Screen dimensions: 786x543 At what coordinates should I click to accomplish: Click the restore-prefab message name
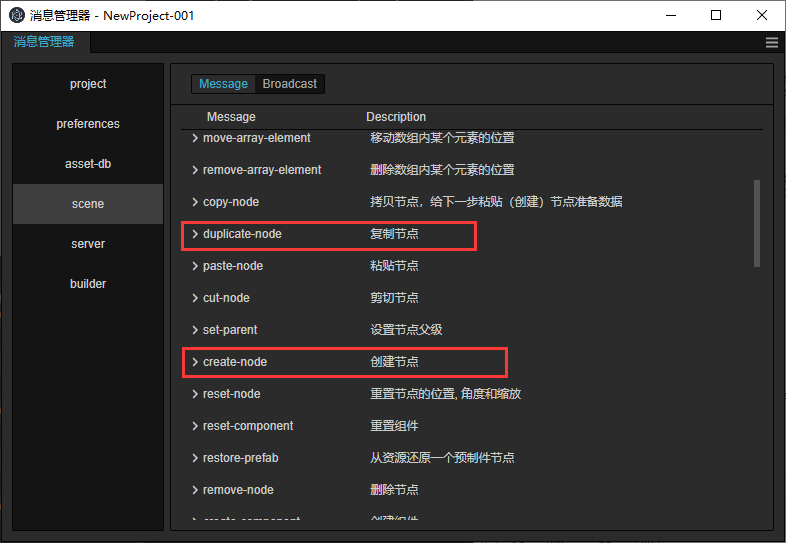click(x=241, y=458)
